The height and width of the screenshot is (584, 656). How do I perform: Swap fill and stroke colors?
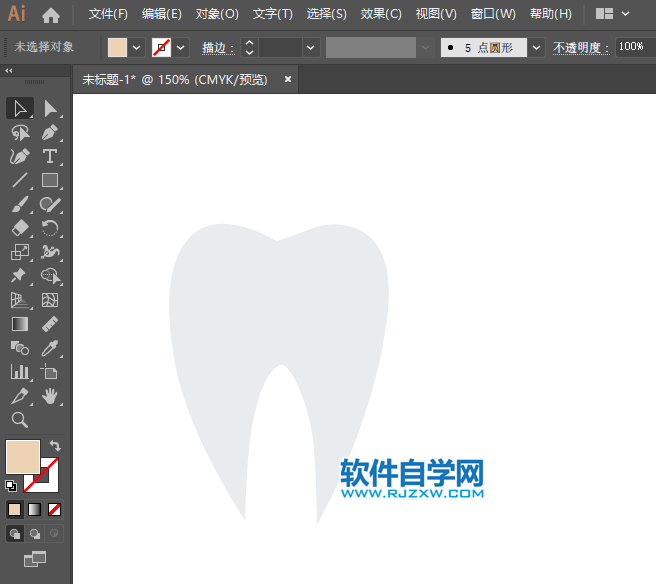(x=55, y=445)
